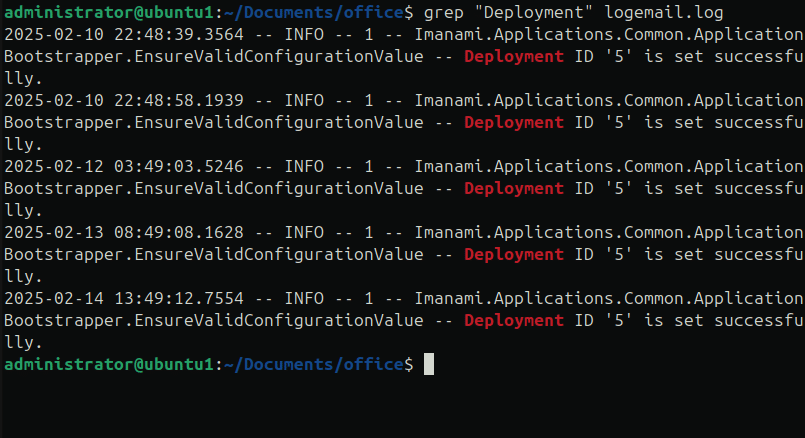
Task: Click Imanami.Applications.Common on the 2025-02-13 line
Action: coord(549,232)
